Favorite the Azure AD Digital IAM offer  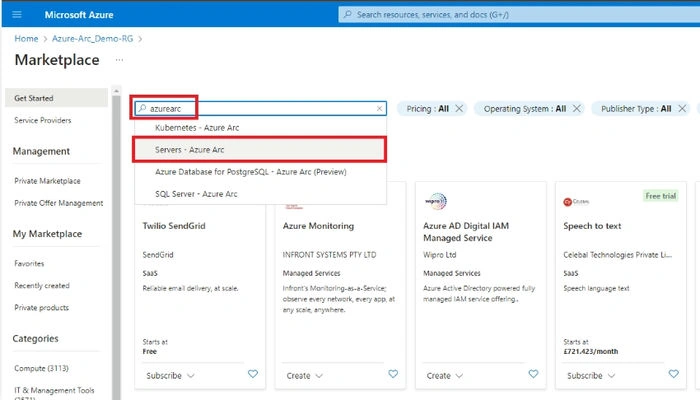(x=533, y=374)
